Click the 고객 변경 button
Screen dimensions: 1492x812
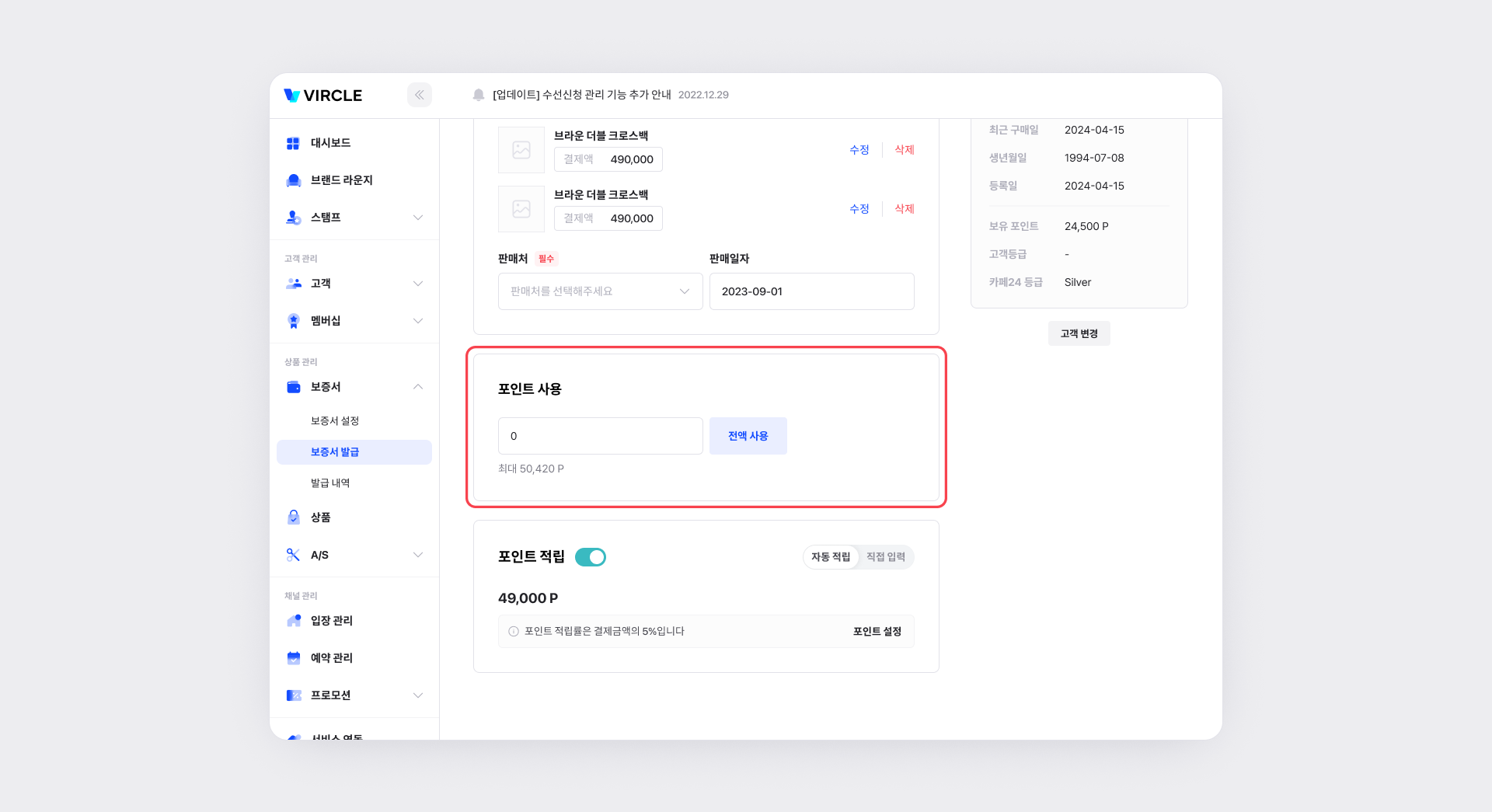coord(1079,333)
